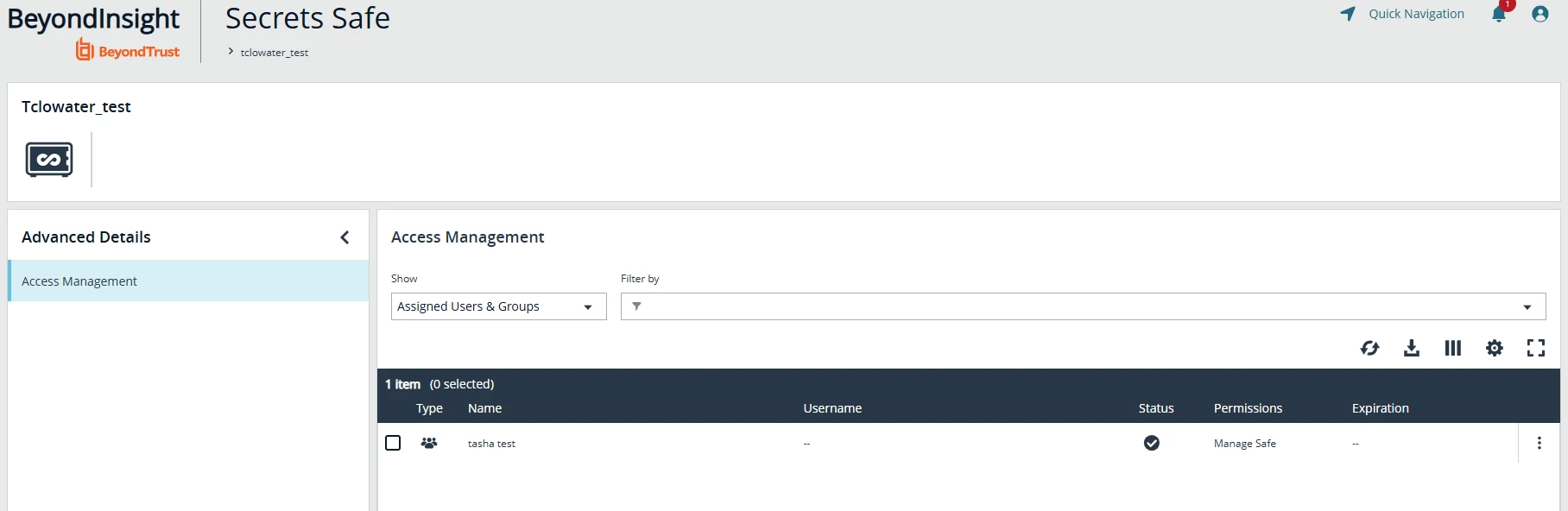Click the BeyondTrust logo
This screenshot has width=1568, height=511.
coord(128,50)
